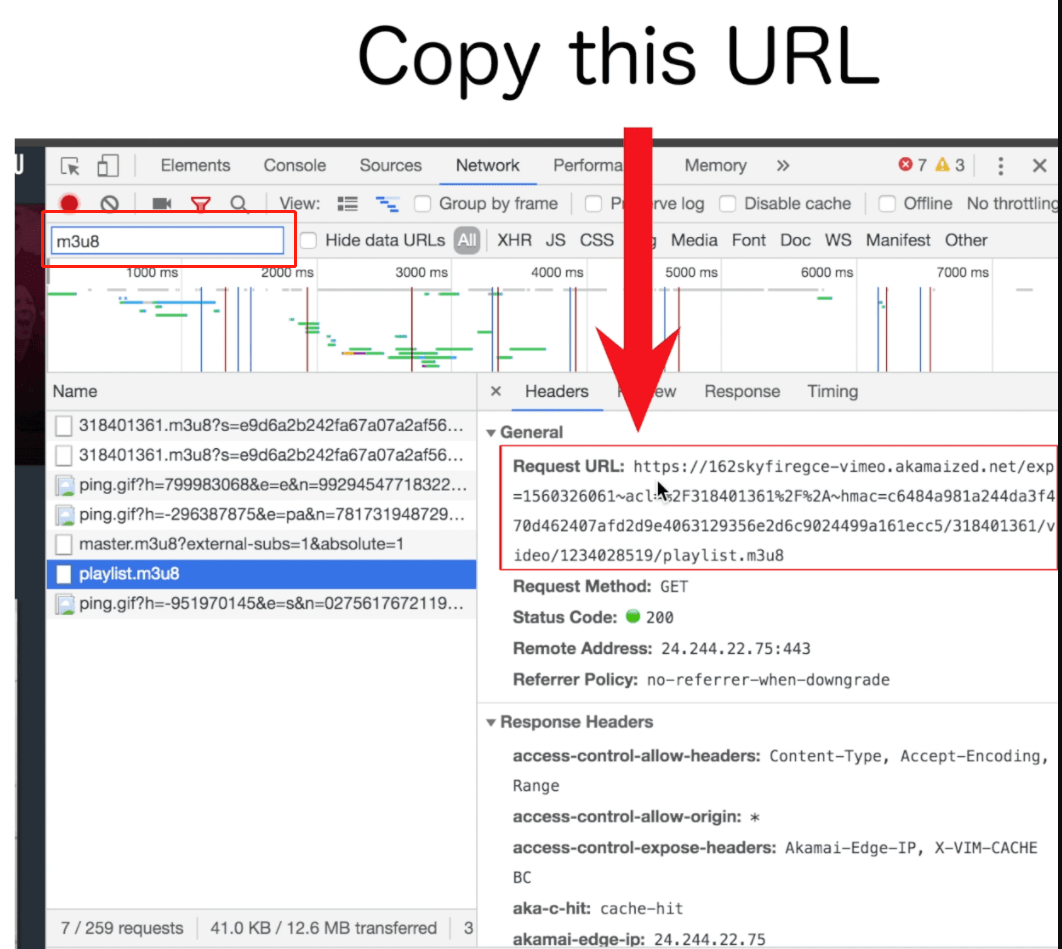The image size is (1062, 949).
Task: Open the Performance tab
Action: point(588,165)
